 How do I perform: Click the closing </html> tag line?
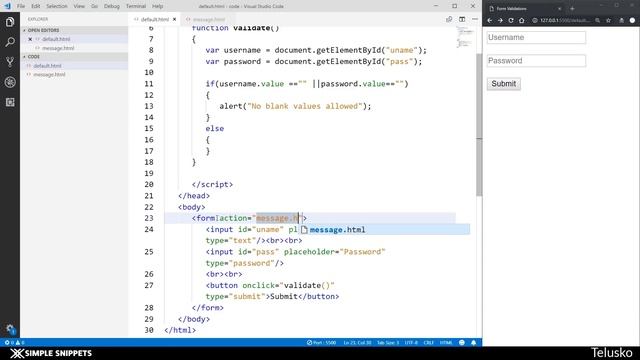[x=180, y=330]
